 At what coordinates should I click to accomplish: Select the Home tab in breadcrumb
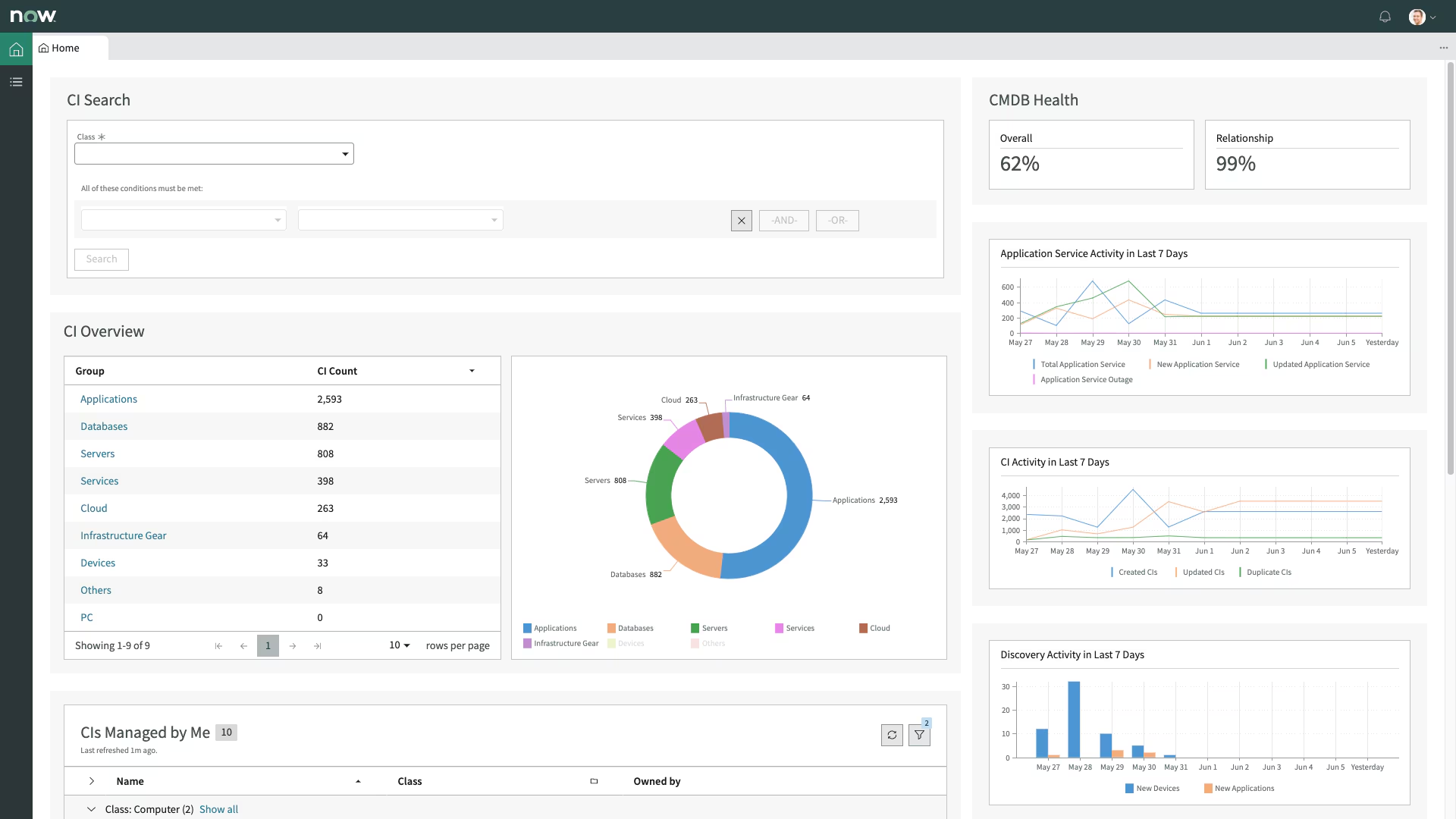(x=65, y=47)
